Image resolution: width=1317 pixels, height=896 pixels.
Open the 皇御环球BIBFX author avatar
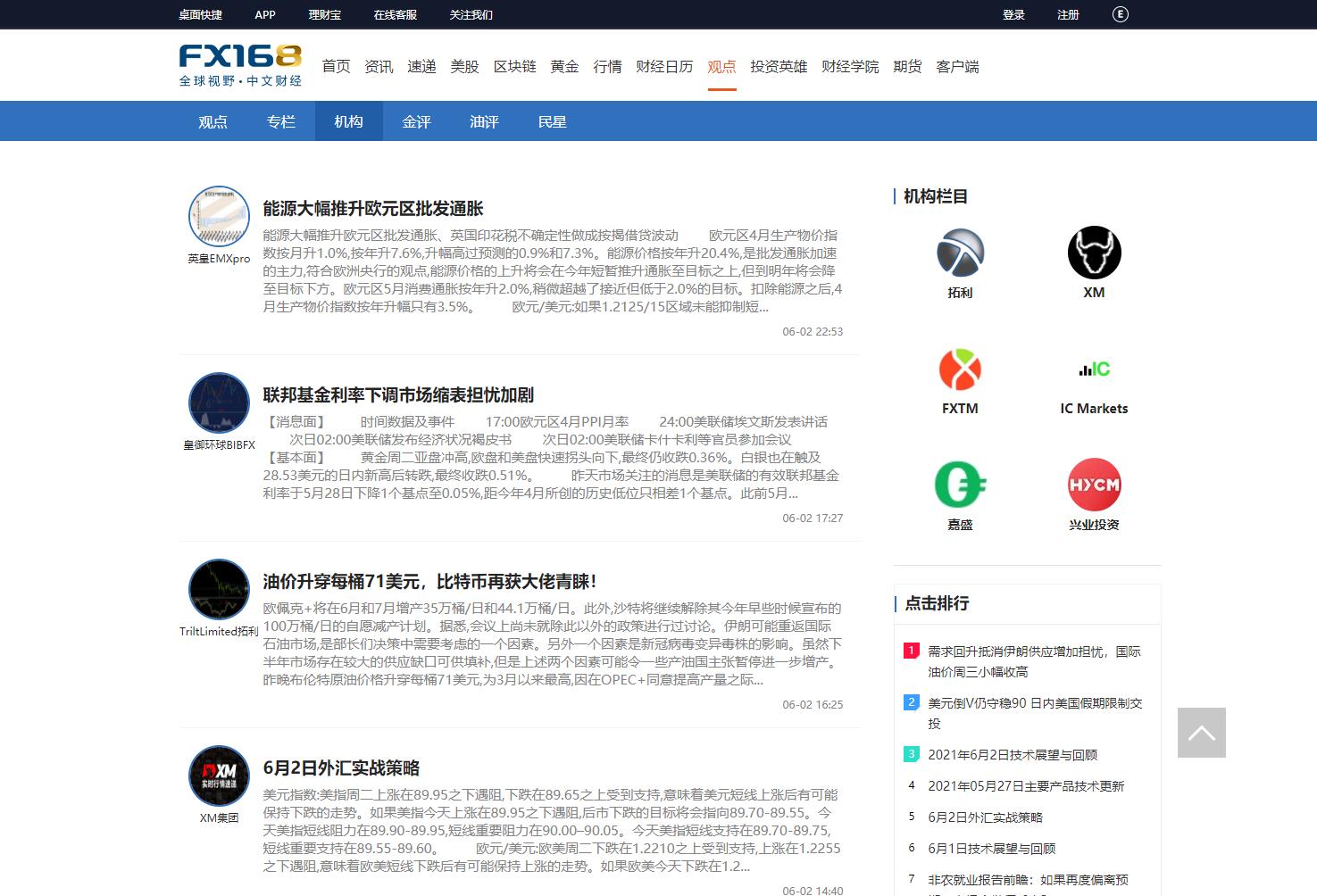click(219, 402)
